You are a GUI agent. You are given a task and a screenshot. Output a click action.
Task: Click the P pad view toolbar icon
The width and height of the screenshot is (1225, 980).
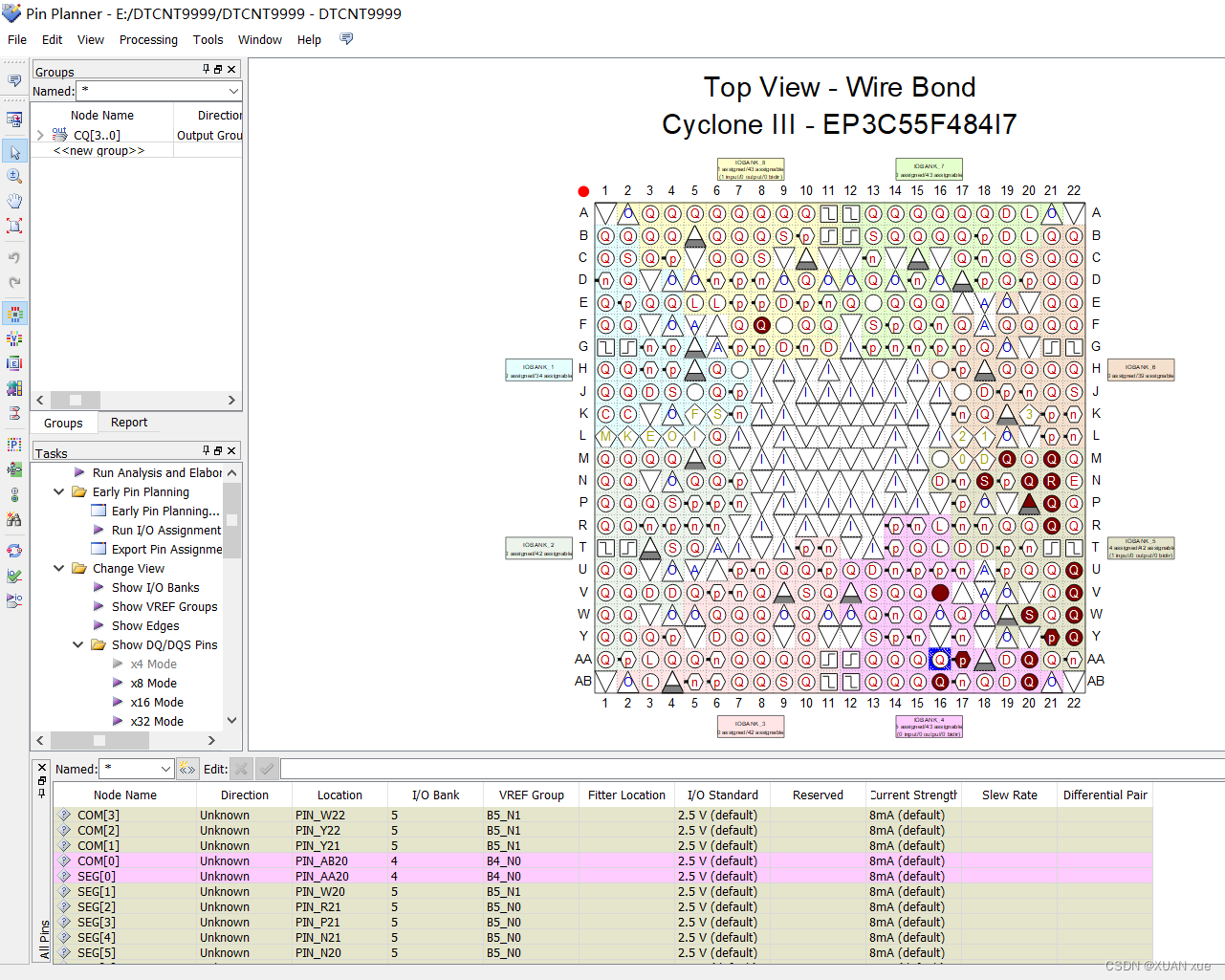pos(14,445)
